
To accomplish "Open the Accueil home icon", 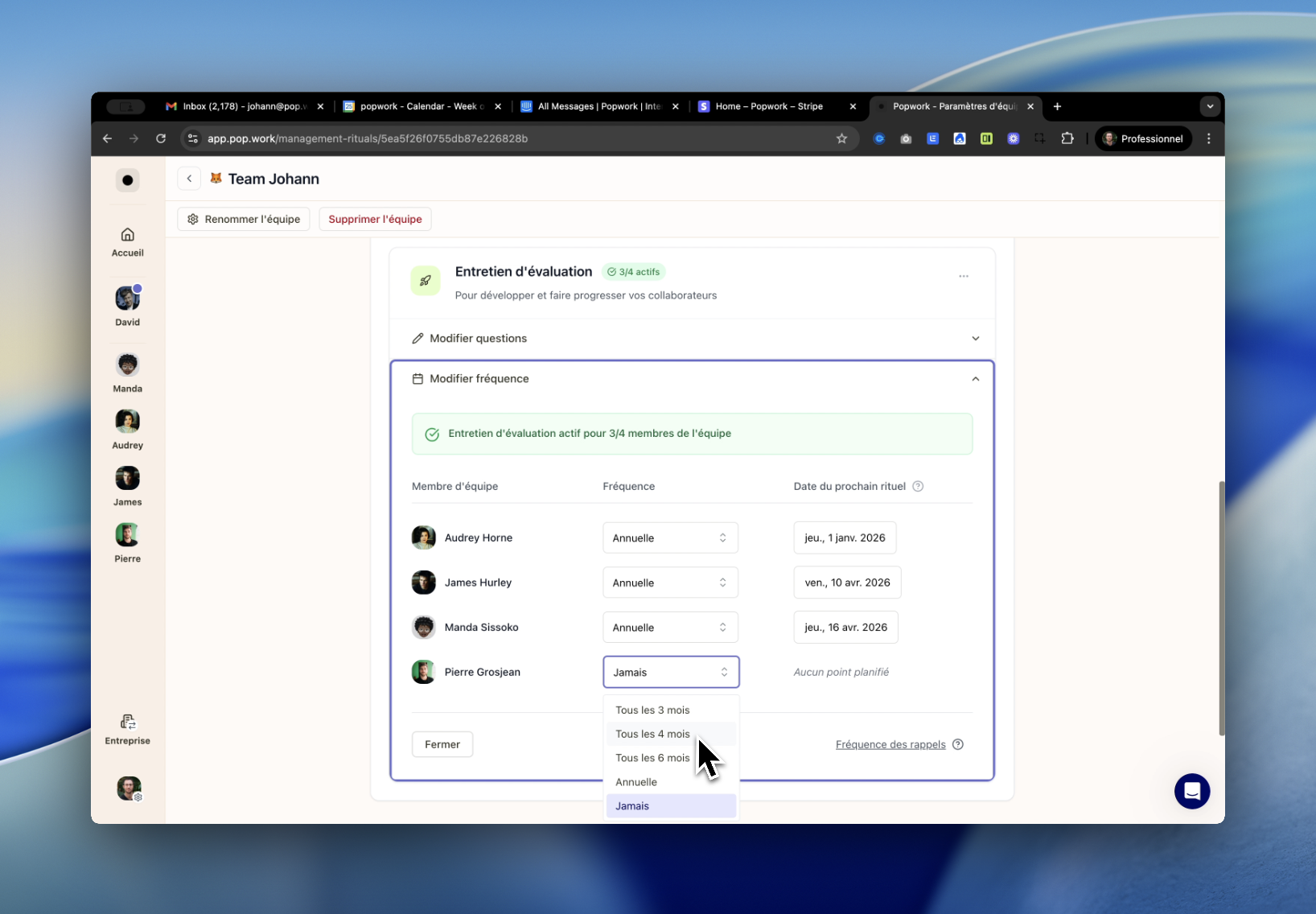I will [x=127, y=235].
